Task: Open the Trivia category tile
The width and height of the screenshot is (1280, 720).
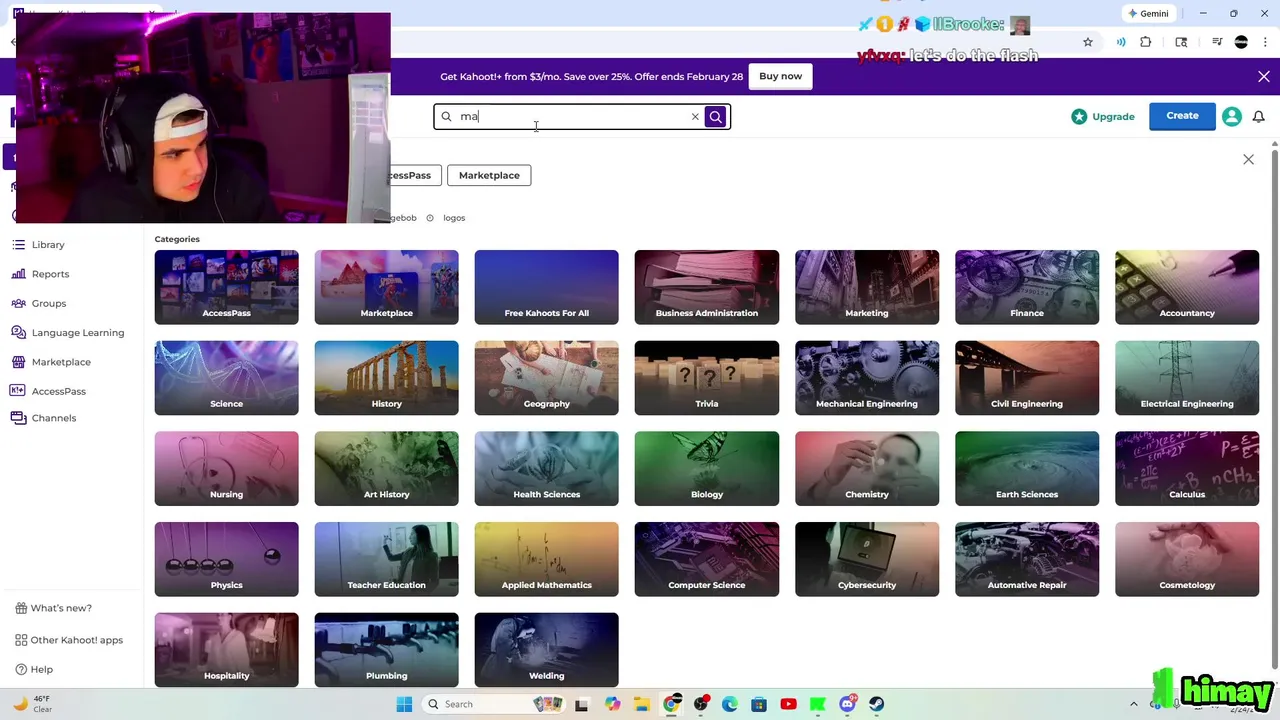Action: [x=706, y=378]
